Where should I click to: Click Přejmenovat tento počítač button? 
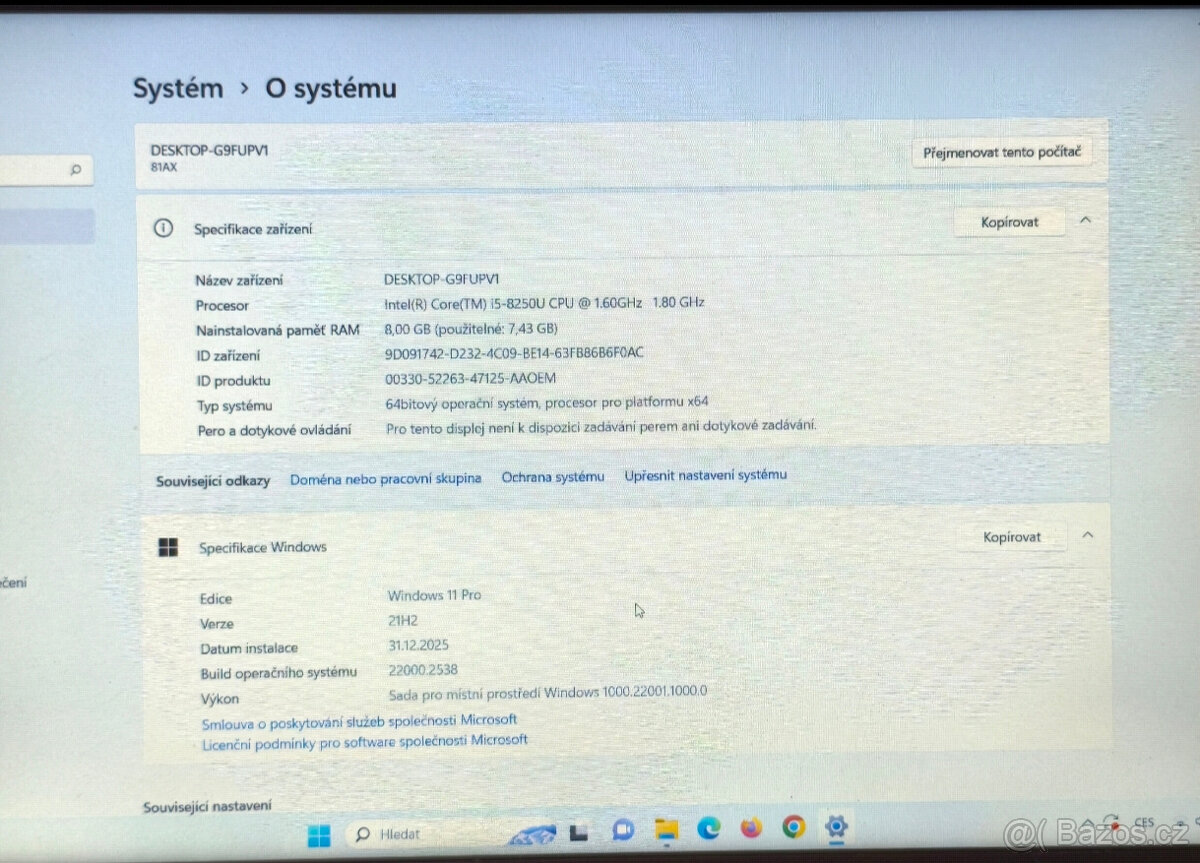1002,153
